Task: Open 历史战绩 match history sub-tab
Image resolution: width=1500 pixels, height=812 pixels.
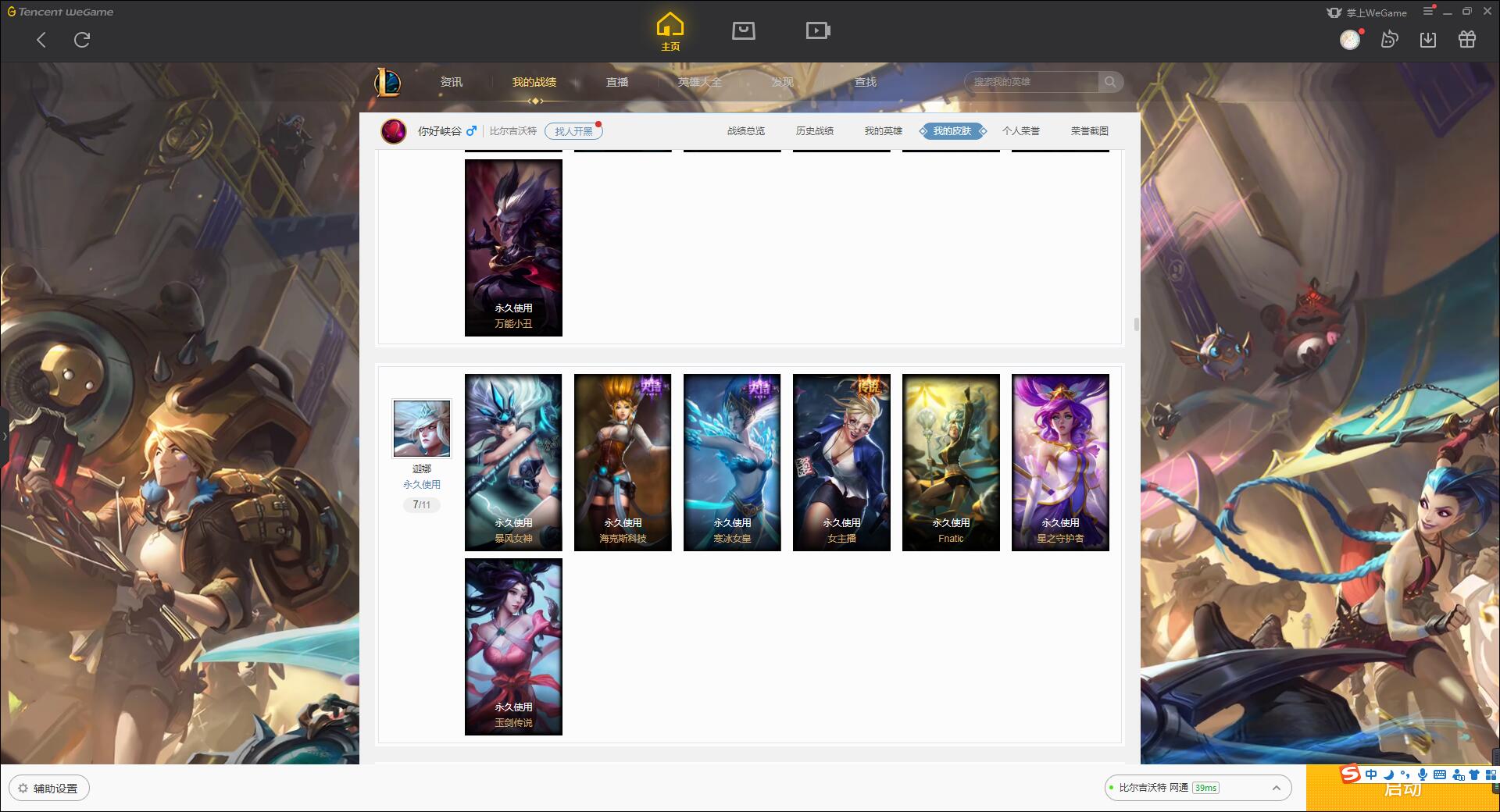Action: (x=815, y=131)
